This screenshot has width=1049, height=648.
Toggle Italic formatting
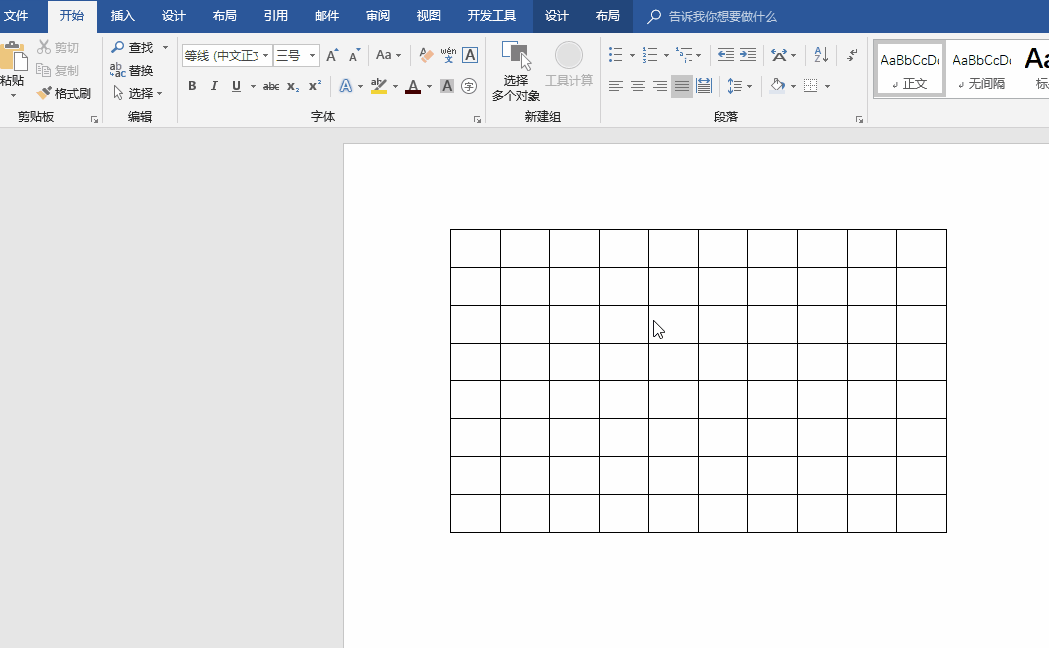(214, 87)
